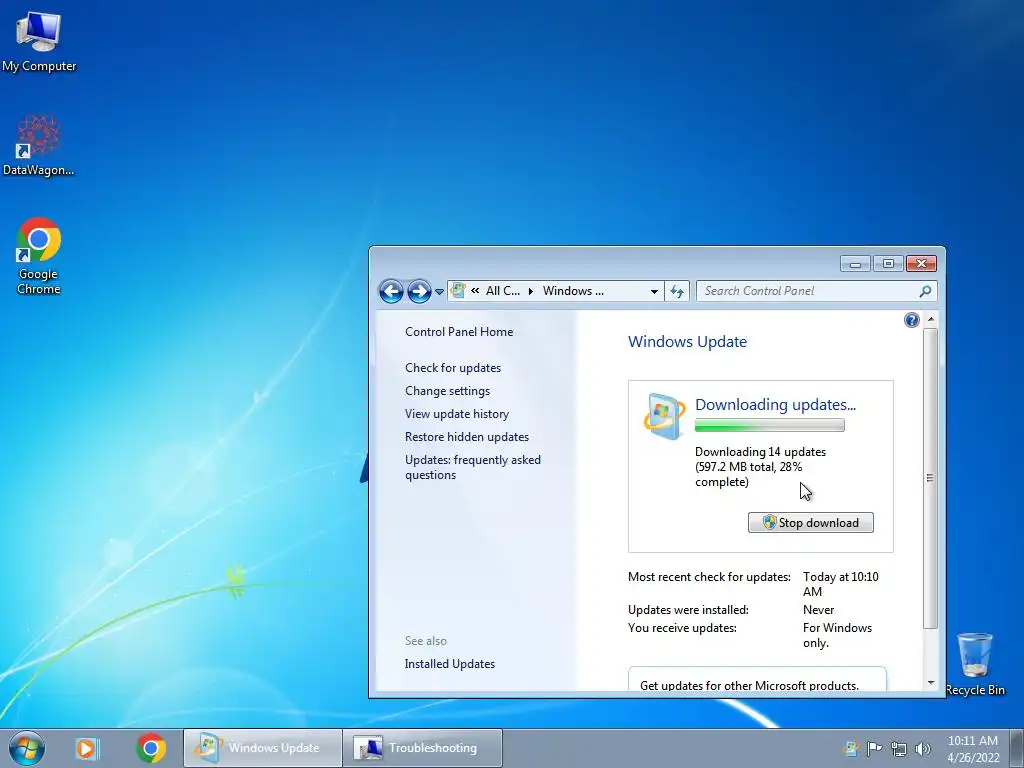Open the My Computer desktop icon
This screenshot has width=1024, height=768.
[x=39, y=40]
